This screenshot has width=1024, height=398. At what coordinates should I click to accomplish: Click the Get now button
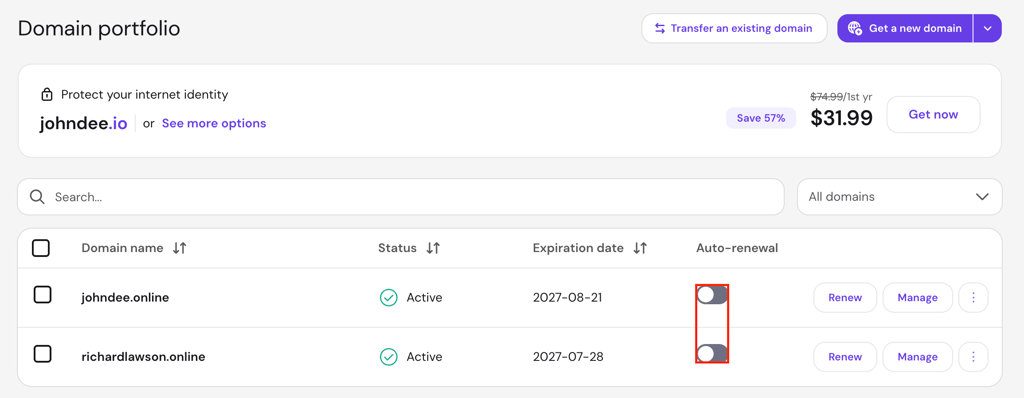click(x=933, y=114)
